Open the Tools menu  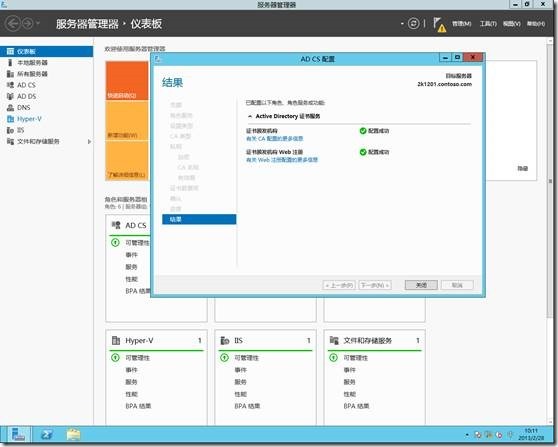pos(488,23)
